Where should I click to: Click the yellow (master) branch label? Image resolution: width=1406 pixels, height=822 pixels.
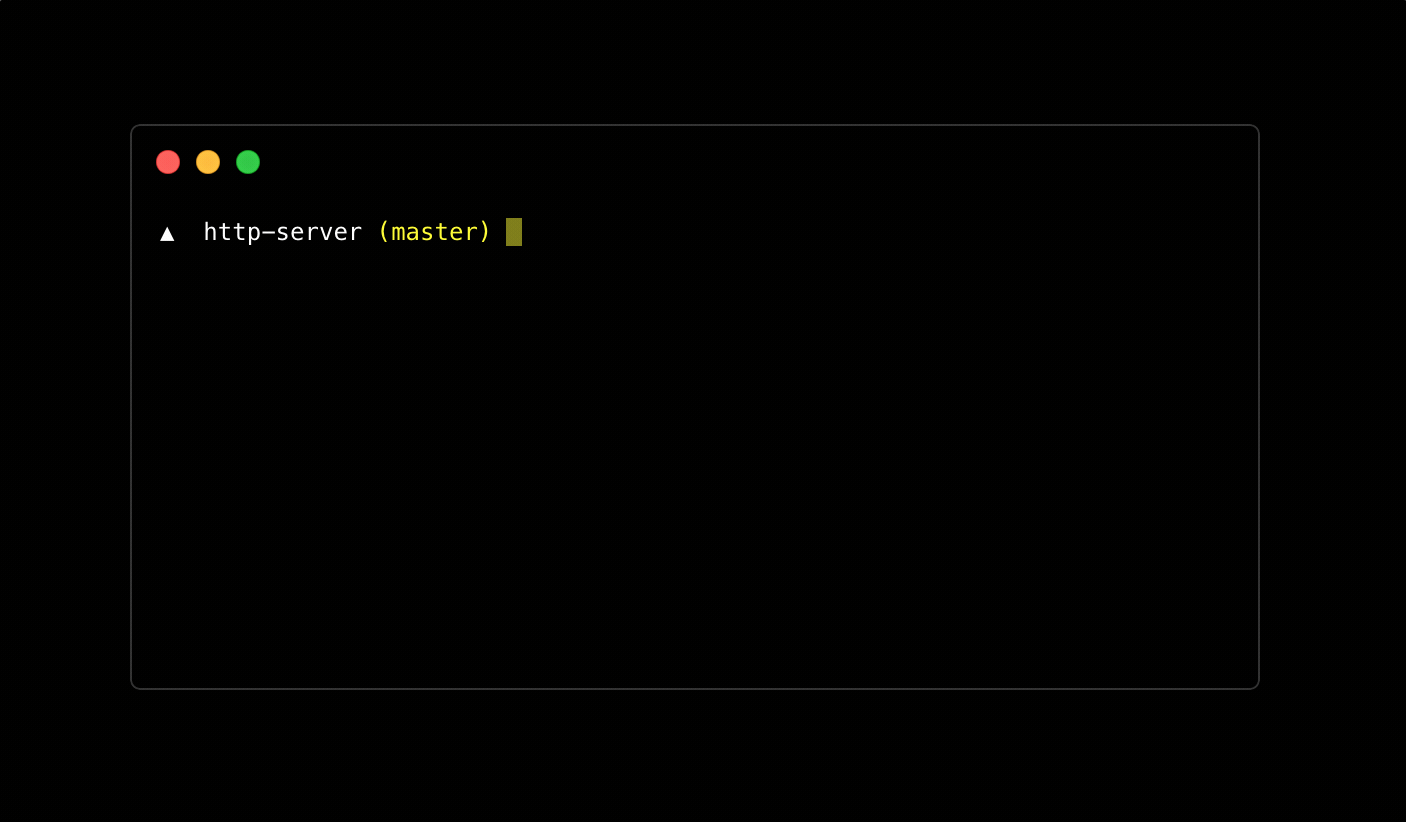(435, 232)
